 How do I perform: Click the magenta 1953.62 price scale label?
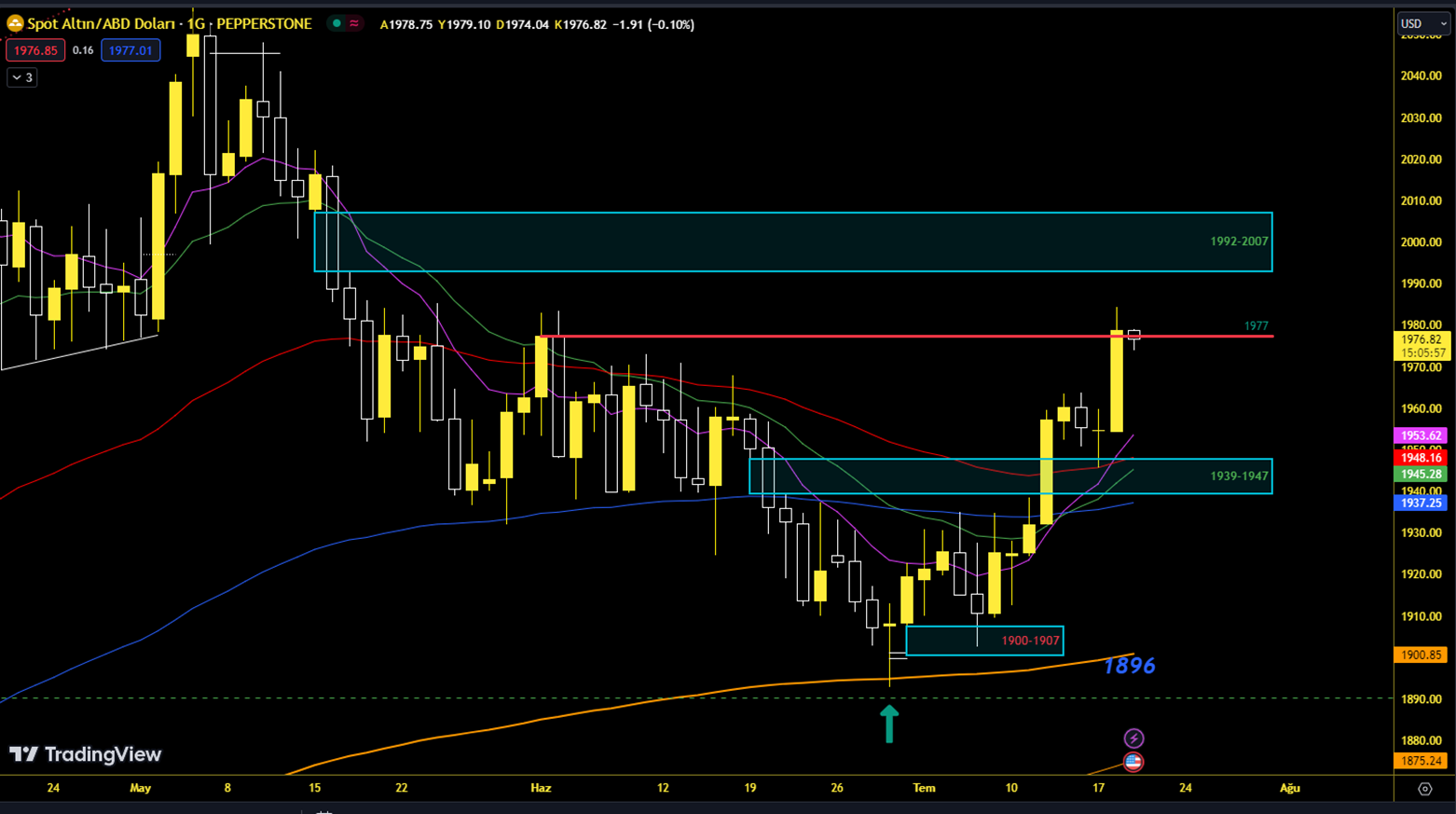coord(1422,435)
